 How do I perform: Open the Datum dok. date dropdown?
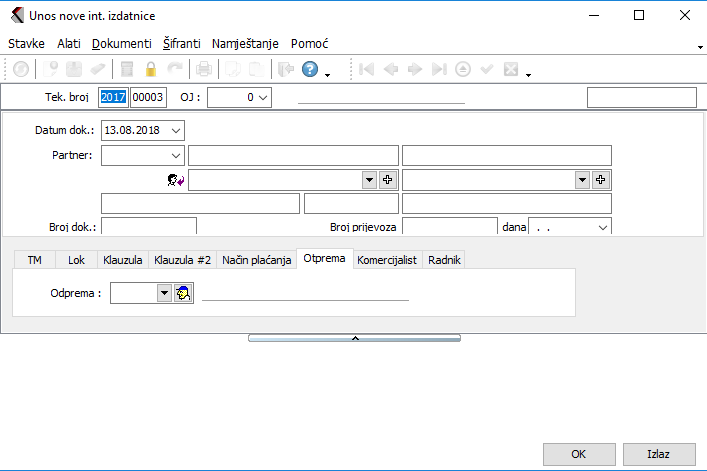[x=177, y=130]
